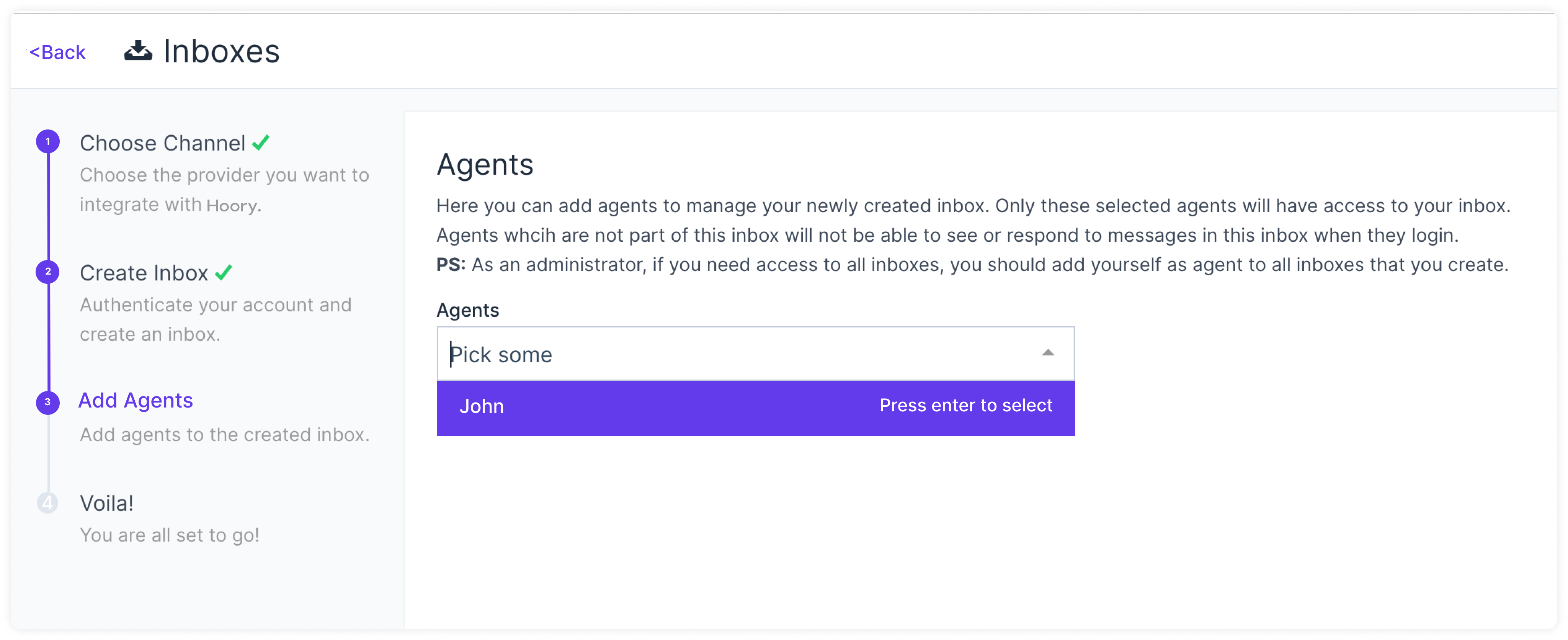Click the Inboxes page title
The height and width of the screenshot is (640, 1568).
tap(222, 51)
